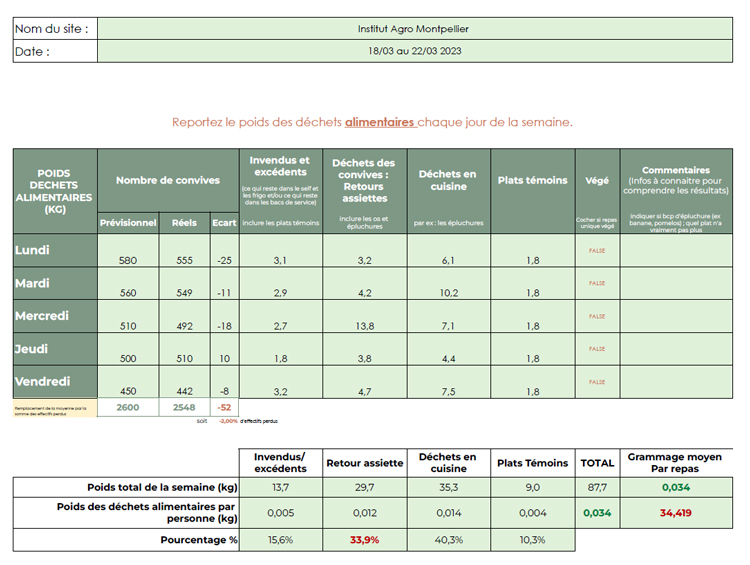Select Jeudi écart value 10
750x565 pixels.
coord(224,349)
